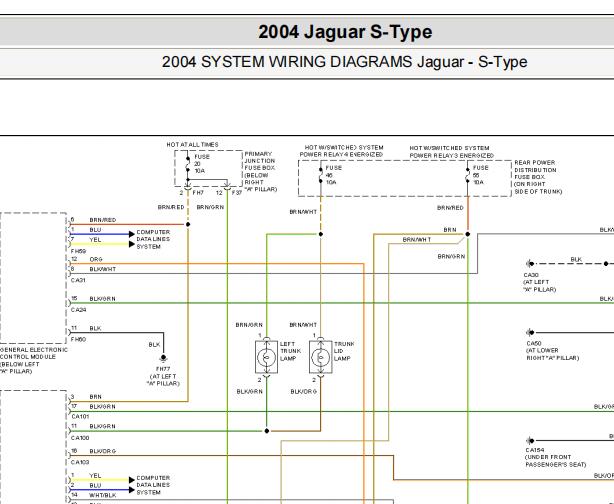Click the "ORG" wire label at pin 12
Image resolution: width=614 pixels, height=504 pixels.
tap(96, 259)
